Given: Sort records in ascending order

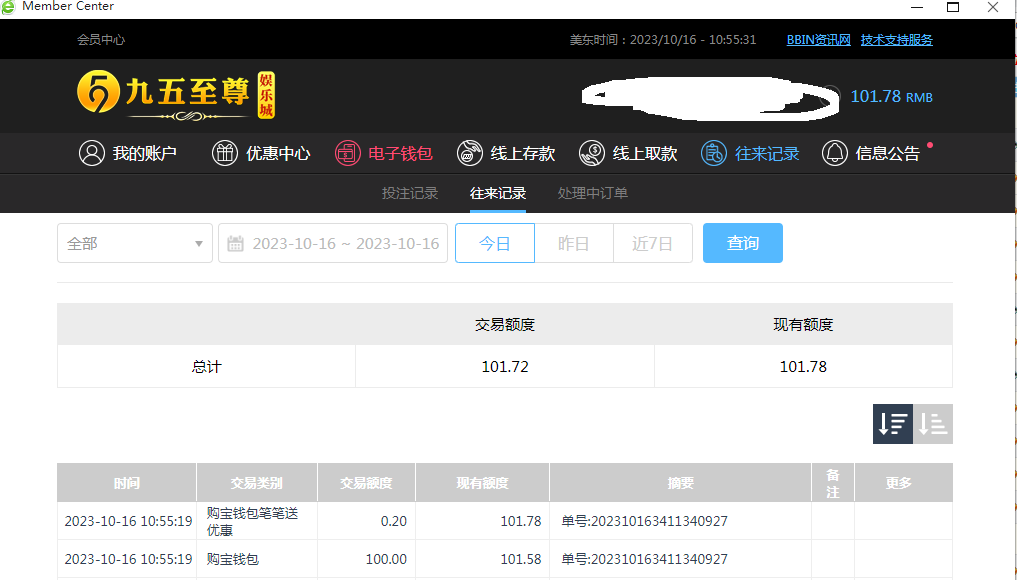Looking at the screenshot, I should [x=933, y=424].
